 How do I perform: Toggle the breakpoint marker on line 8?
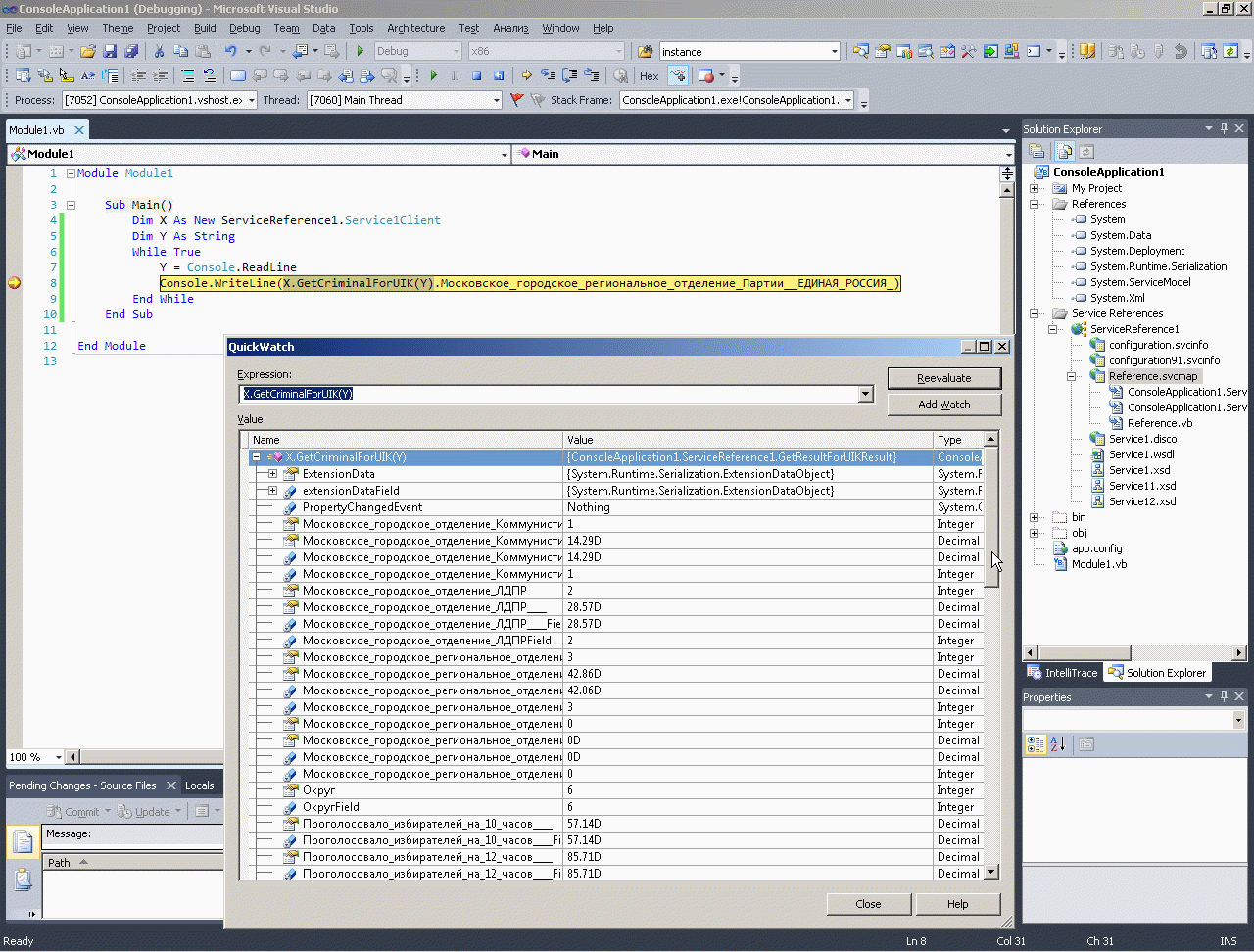click(15, 283)
